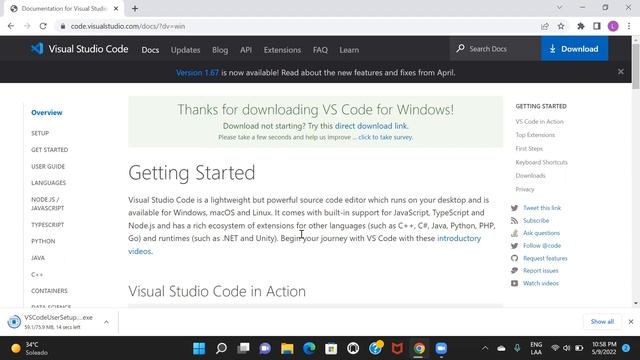The height and width of the screenshot is (360, 640).
Task: Click the click to take survey link
Action: pos(385,137)
